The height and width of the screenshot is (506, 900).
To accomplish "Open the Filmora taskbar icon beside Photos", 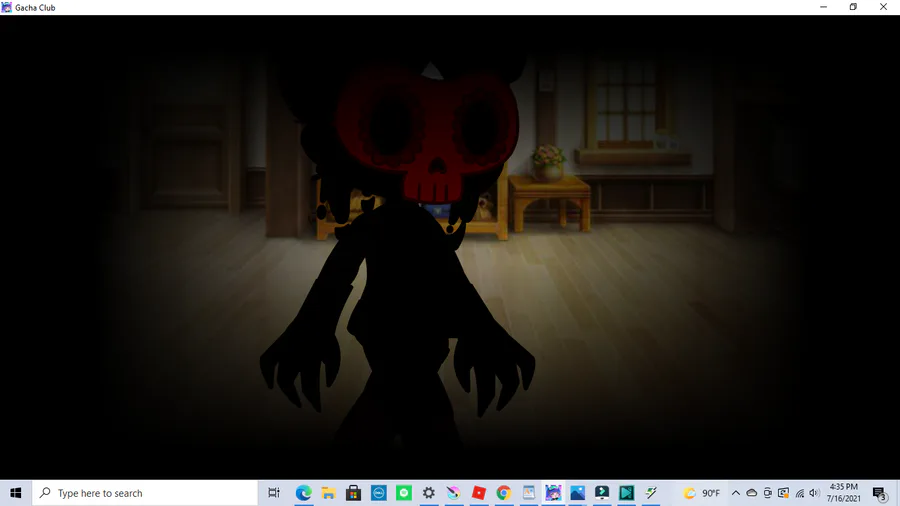I will [x=602, y=493].
